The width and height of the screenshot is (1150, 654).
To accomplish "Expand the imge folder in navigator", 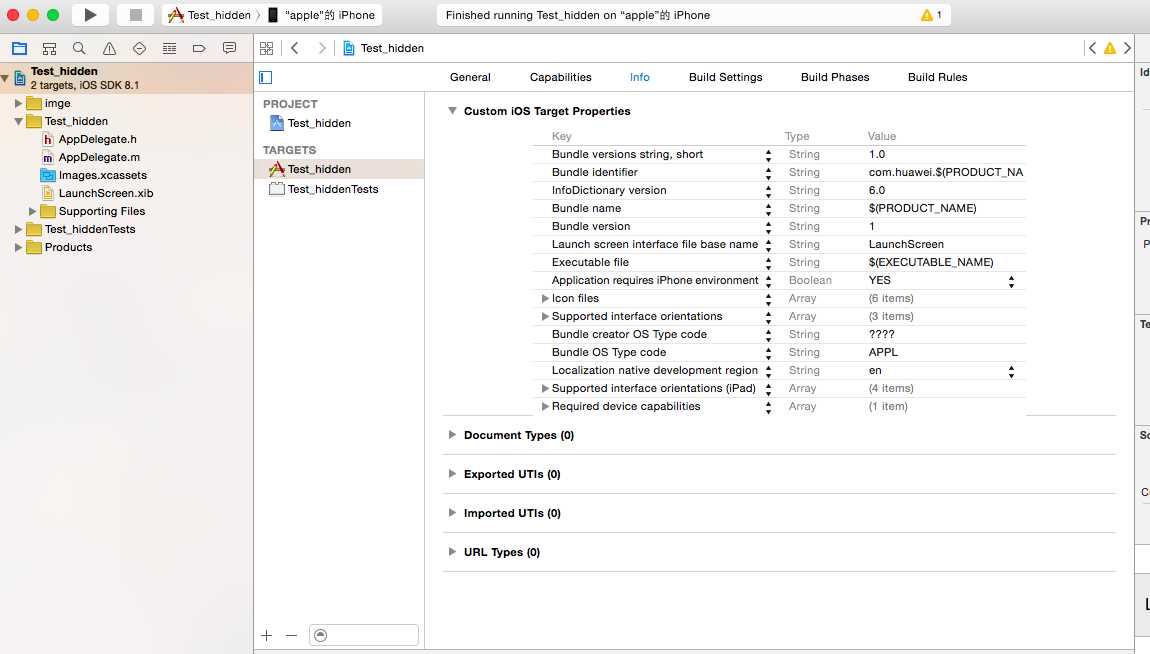I will coord(18,103).
